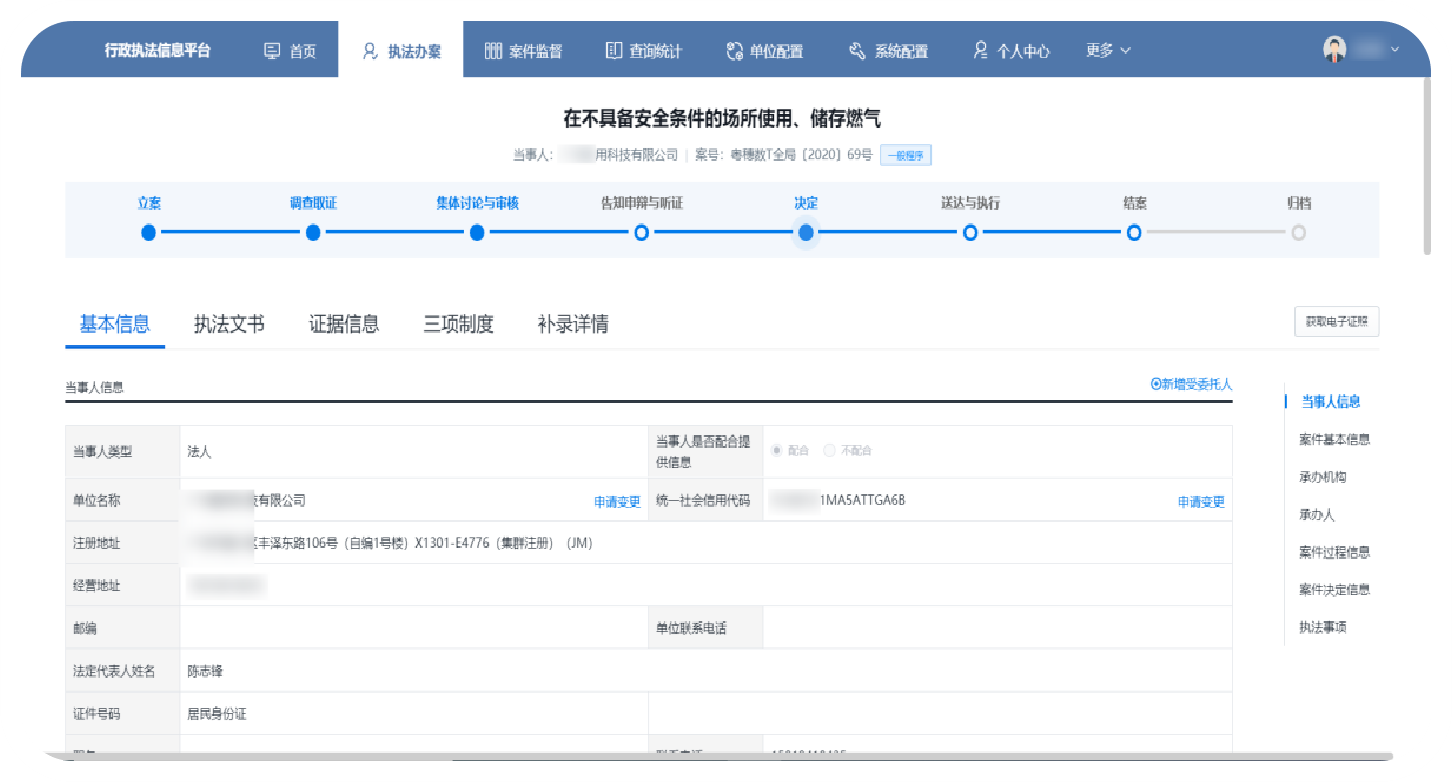Click the 首页 monitor icon
This screenshot has width=1452, height=783.
pyautogui.click(x=272, y=51)
